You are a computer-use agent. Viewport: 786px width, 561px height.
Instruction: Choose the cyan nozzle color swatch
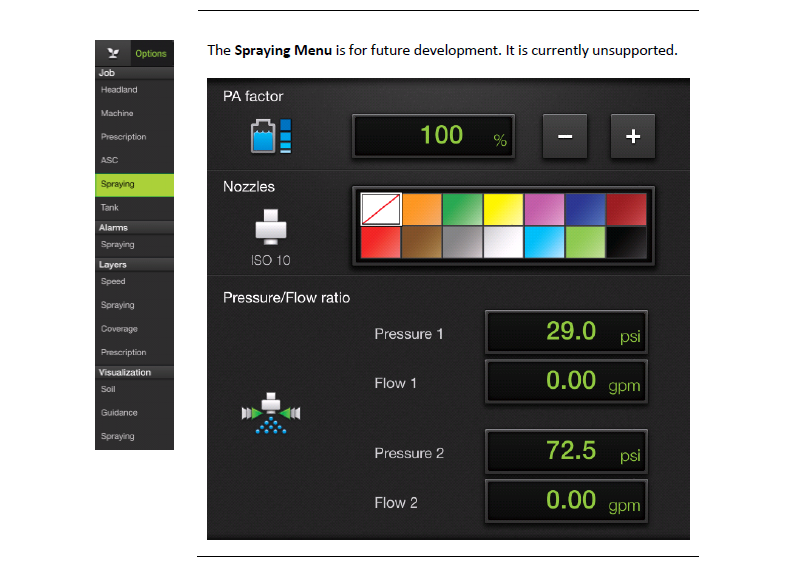[x=544, y=242]
